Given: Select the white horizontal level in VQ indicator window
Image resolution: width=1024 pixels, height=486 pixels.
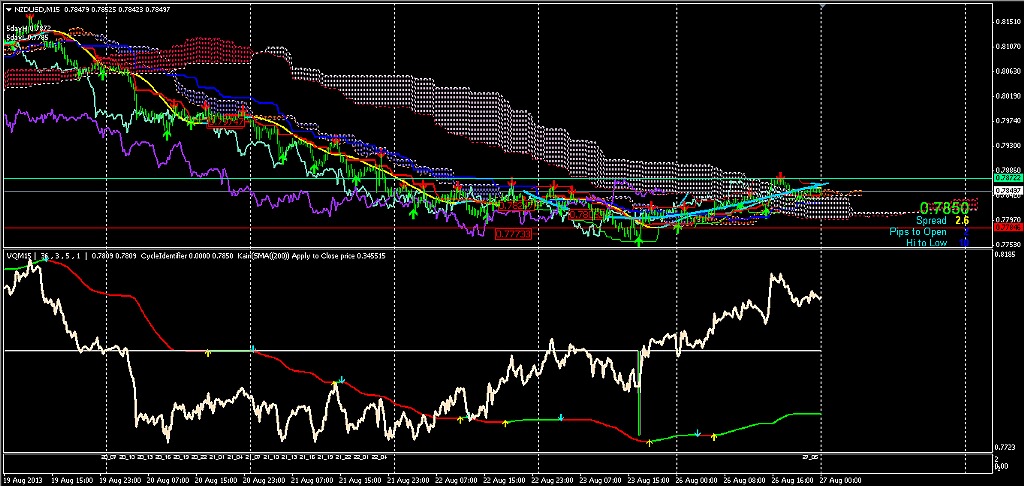Looking at the screenshot, I should [411, 351].
